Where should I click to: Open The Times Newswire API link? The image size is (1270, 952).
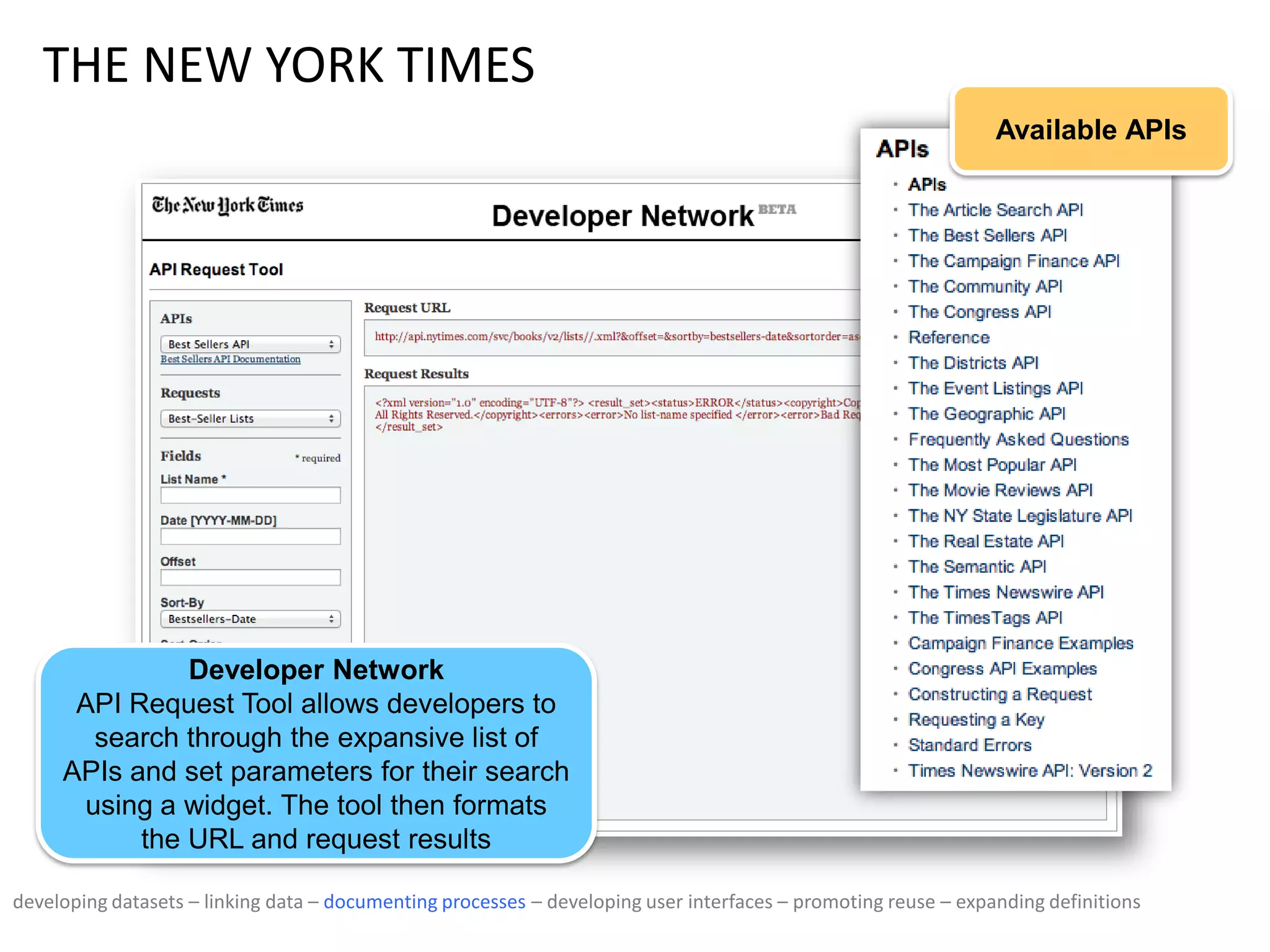(1006, 592)
